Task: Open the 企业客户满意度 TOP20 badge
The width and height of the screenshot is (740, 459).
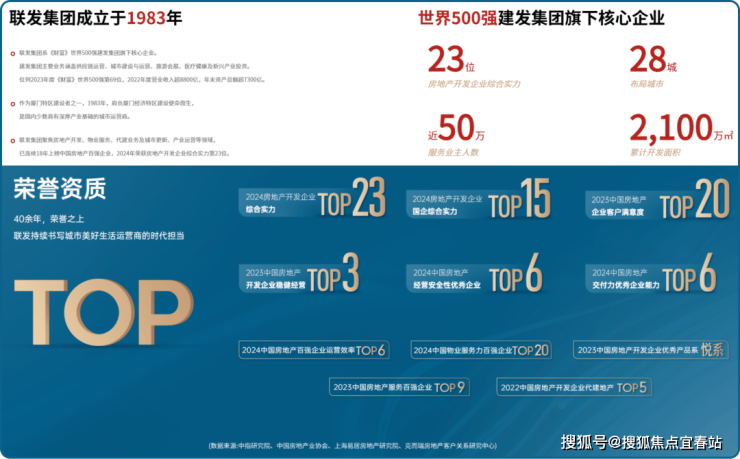Action: click(x=657, y=200)
